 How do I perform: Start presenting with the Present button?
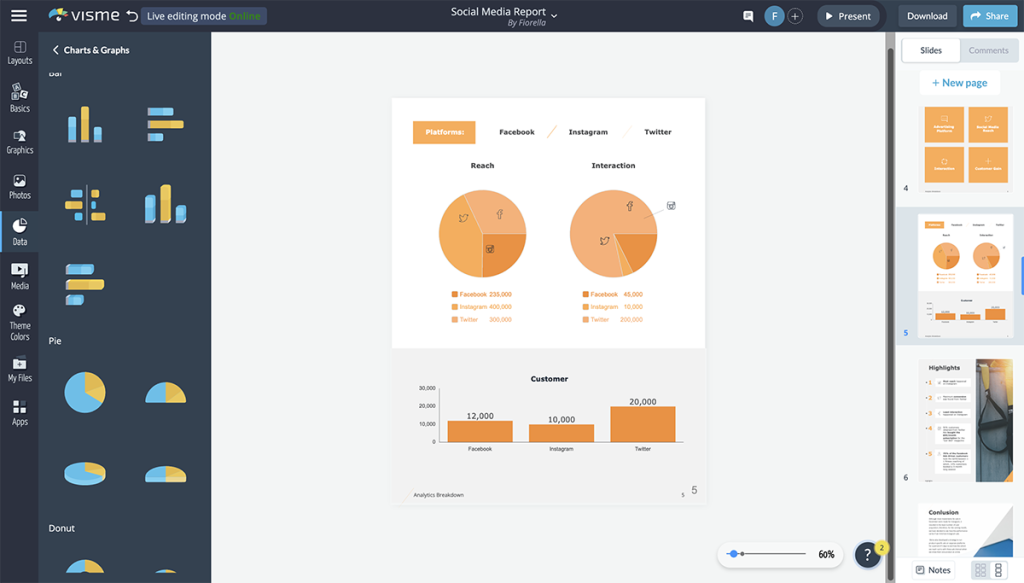coord(849,15)
